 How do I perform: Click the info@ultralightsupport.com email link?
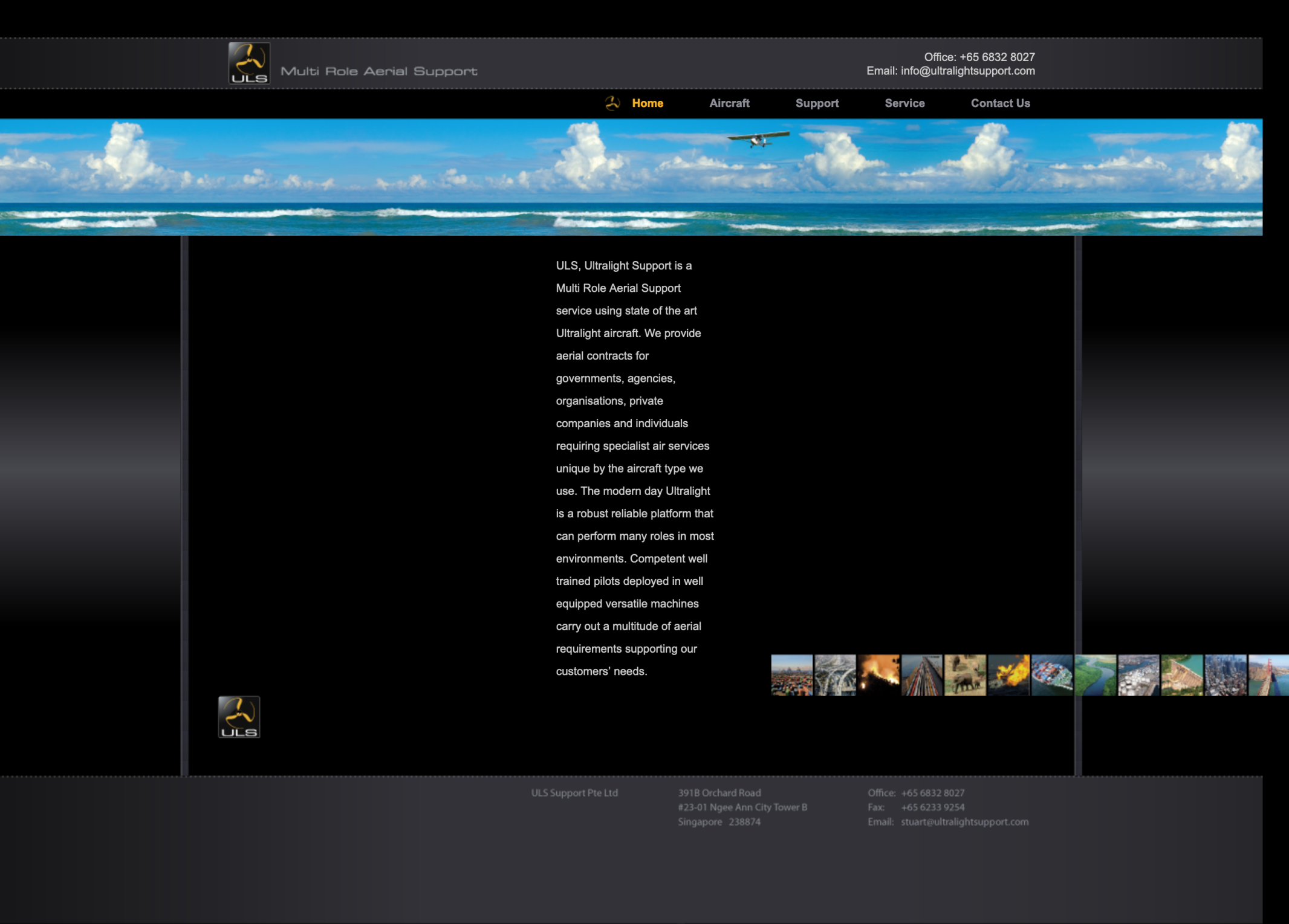tap(967, 71)
